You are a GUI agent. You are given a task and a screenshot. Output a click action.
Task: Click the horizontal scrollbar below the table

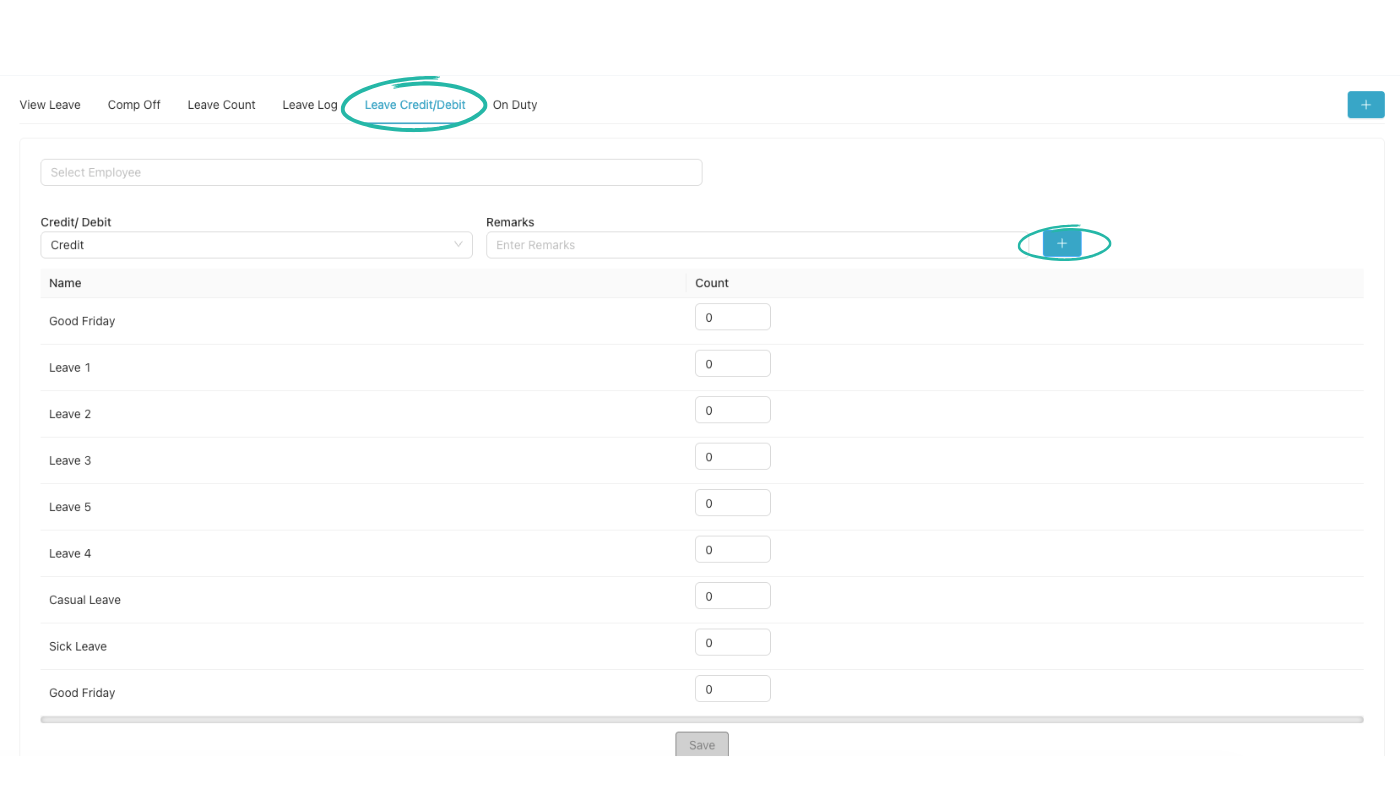(x=700, y=719)
